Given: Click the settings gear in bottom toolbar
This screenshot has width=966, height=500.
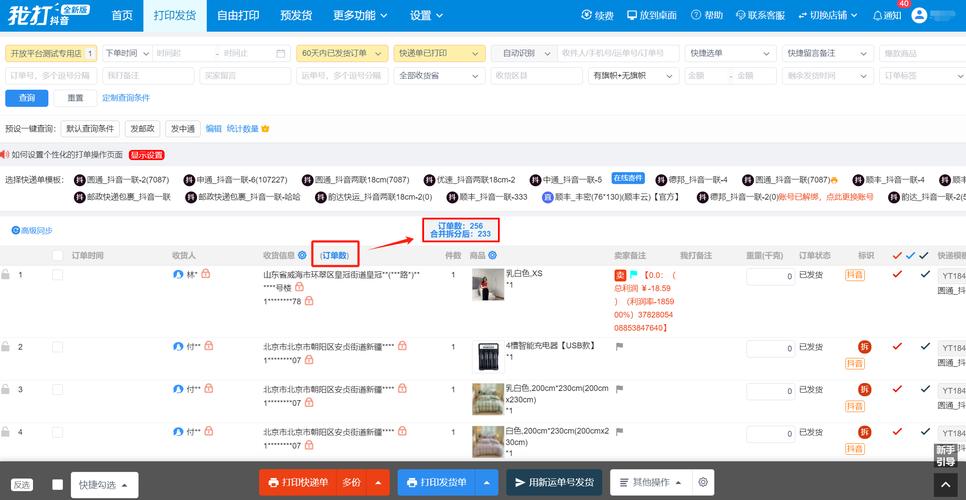Looking at the screenshot, I should (703, 482).
